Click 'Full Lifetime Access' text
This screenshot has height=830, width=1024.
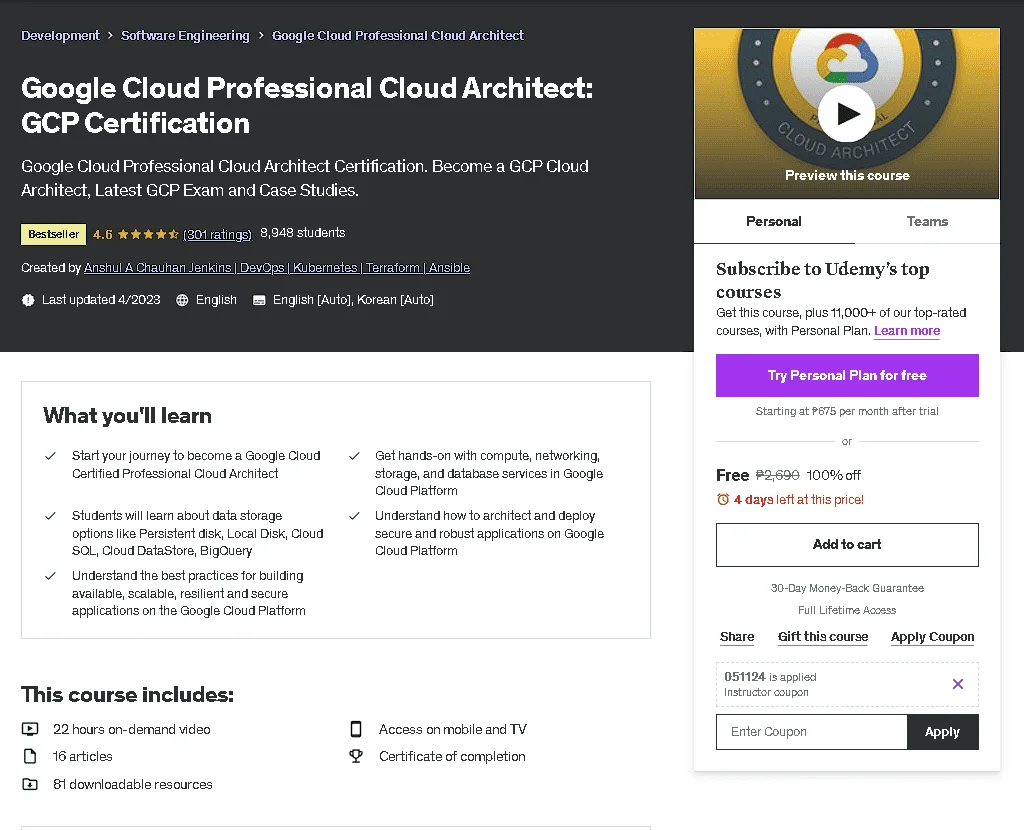click(847, 610)
